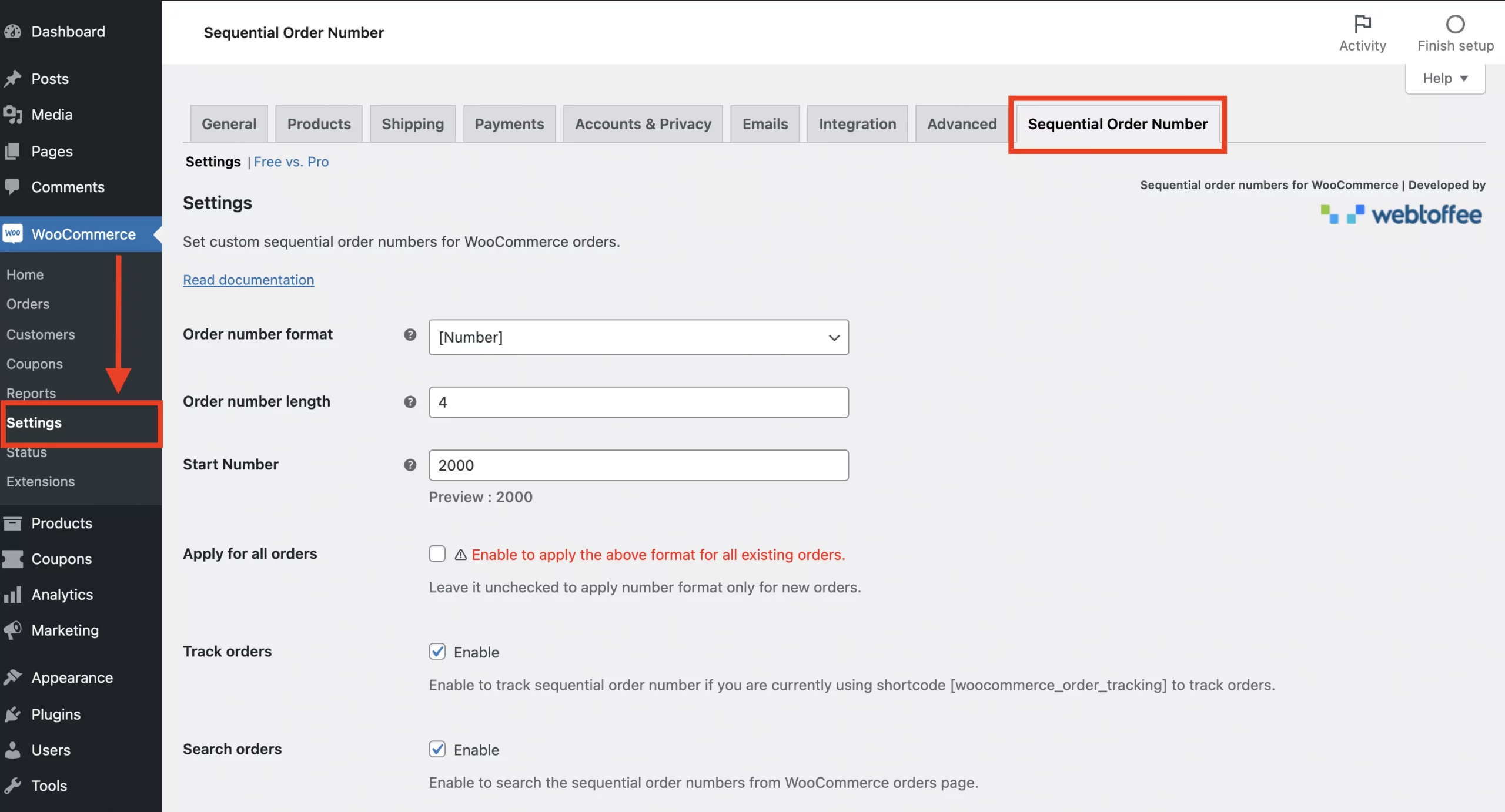Click the 'Track orders' setting label
The height and width of the screenshot is (812, 1505).
pos(227,651)
